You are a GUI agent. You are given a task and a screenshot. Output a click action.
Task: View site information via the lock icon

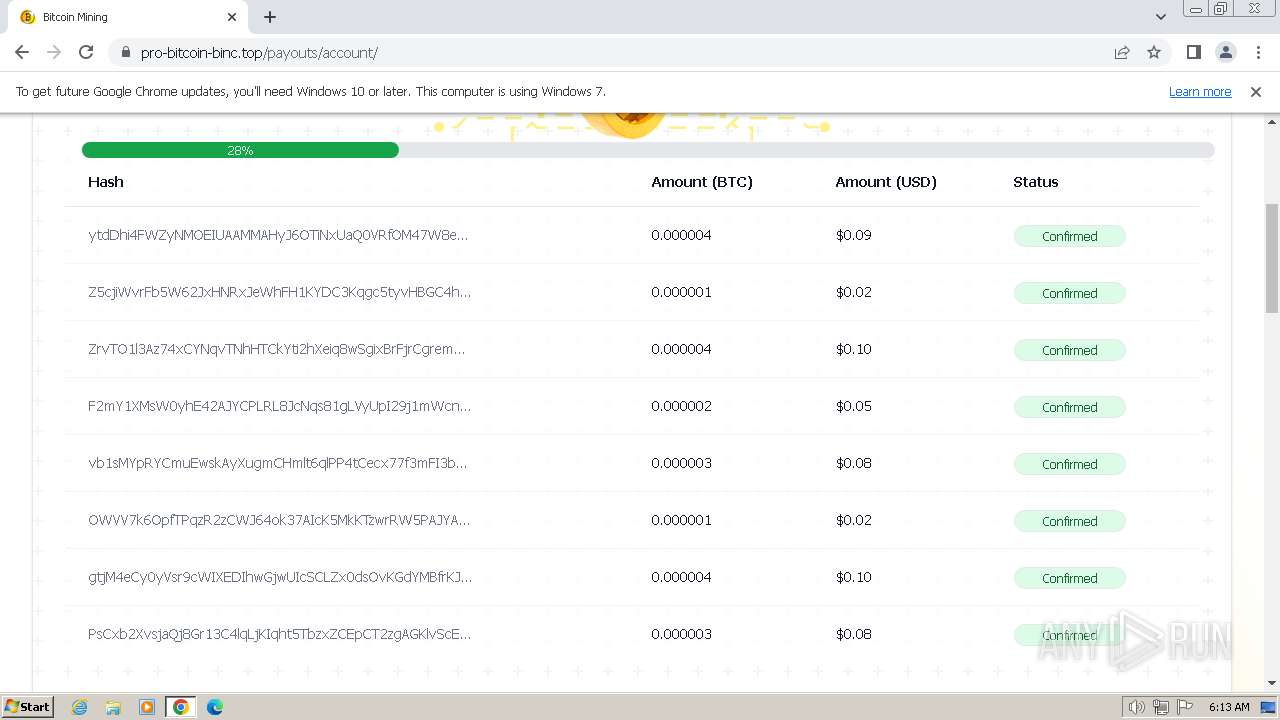click(125, 52)
